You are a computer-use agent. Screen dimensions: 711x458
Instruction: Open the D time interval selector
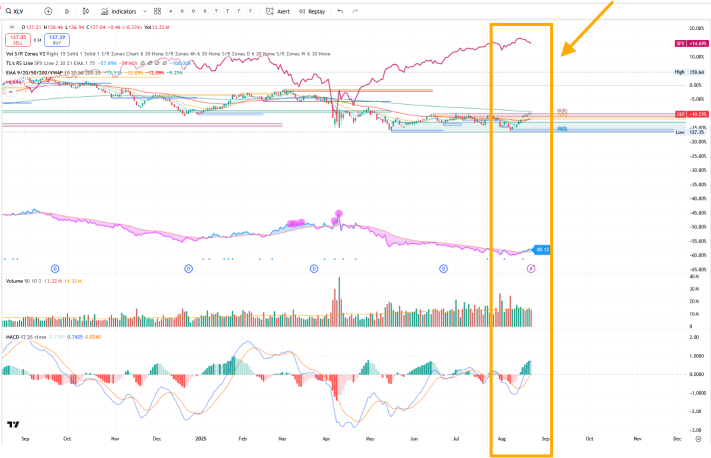pos(67,11)
